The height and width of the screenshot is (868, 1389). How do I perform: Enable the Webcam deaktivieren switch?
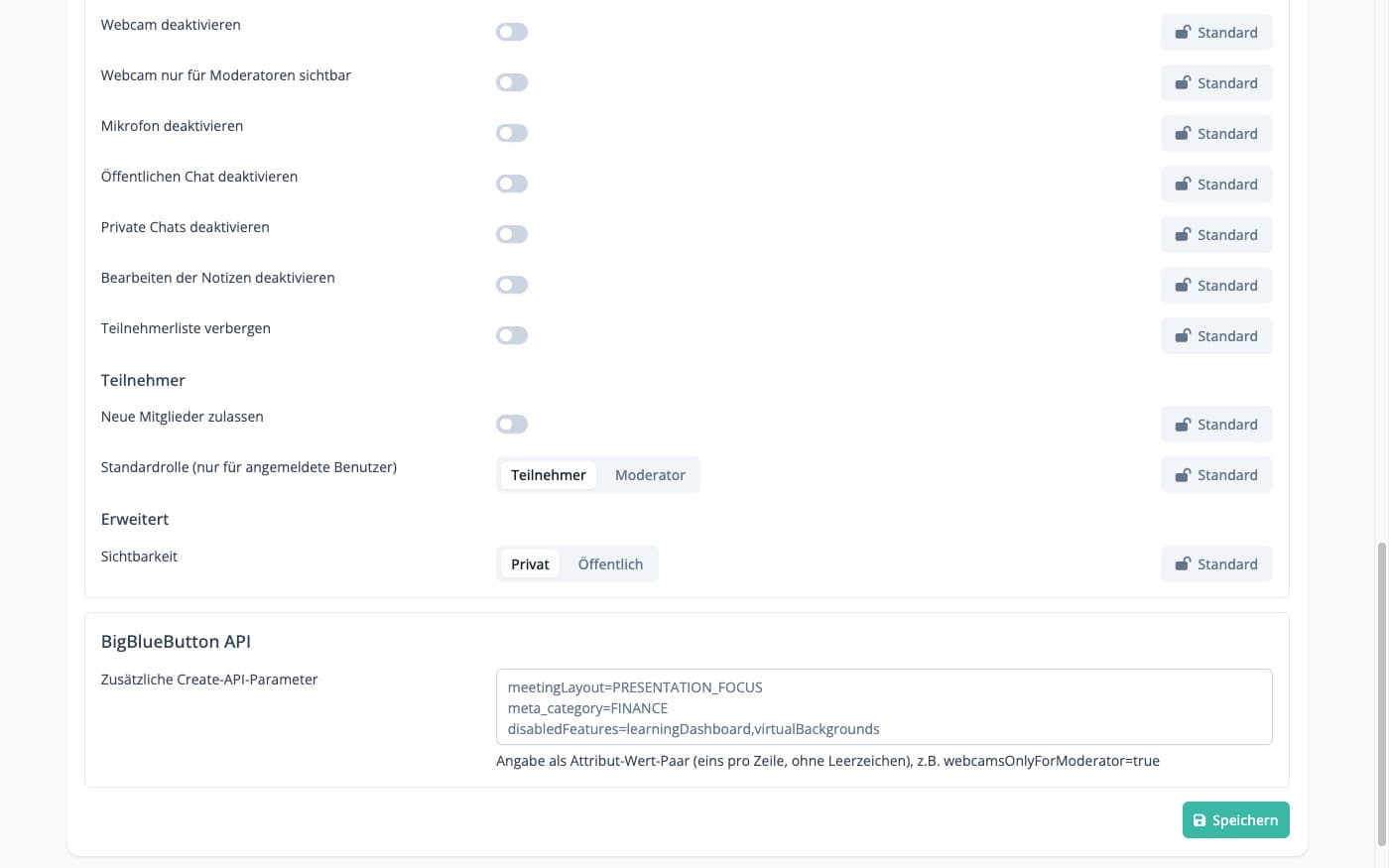tap(512, 33)
